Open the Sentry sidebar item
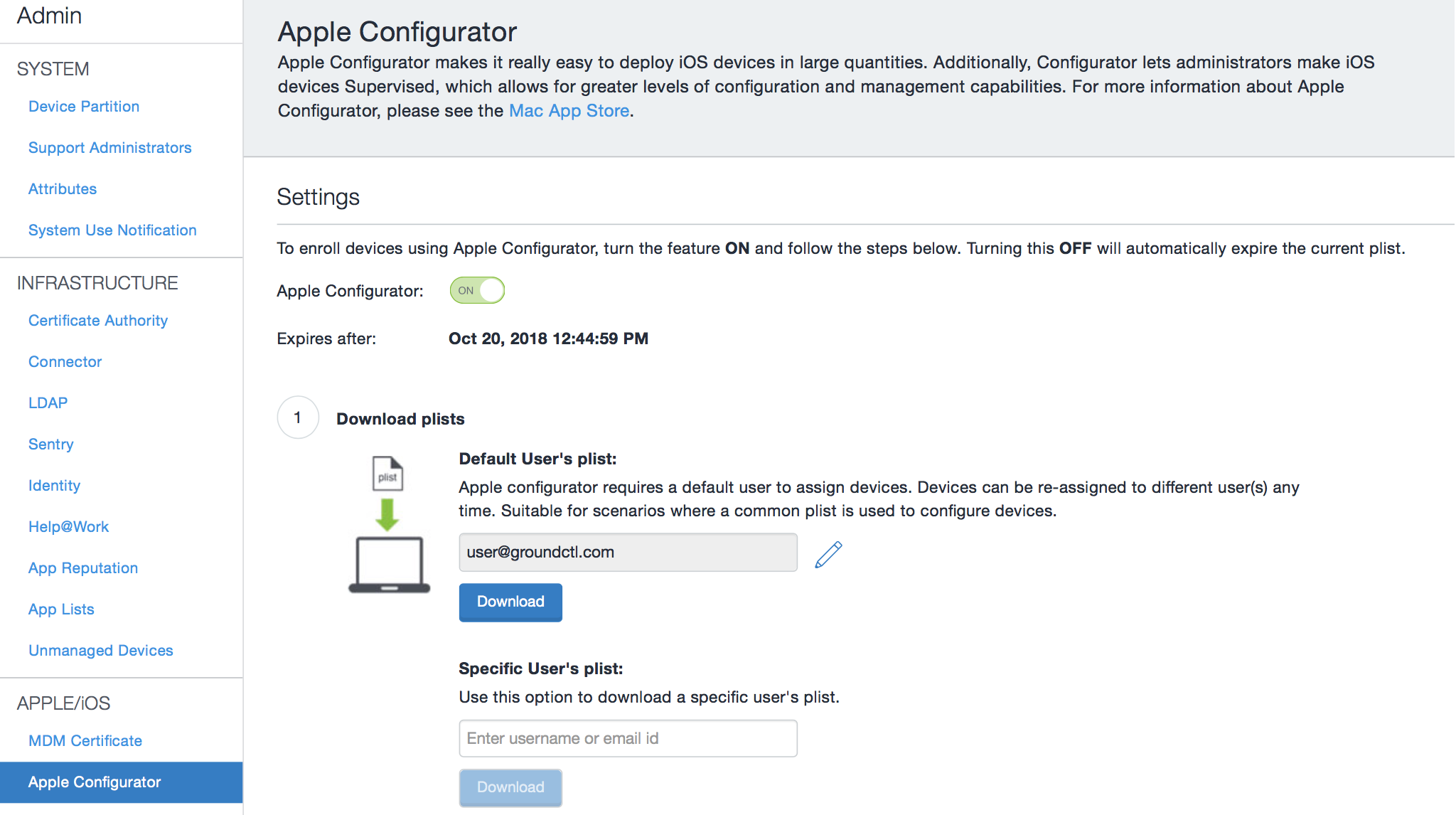Image resolution: width=1456 pixels, height=815 pixels. (x=50, y=444)
